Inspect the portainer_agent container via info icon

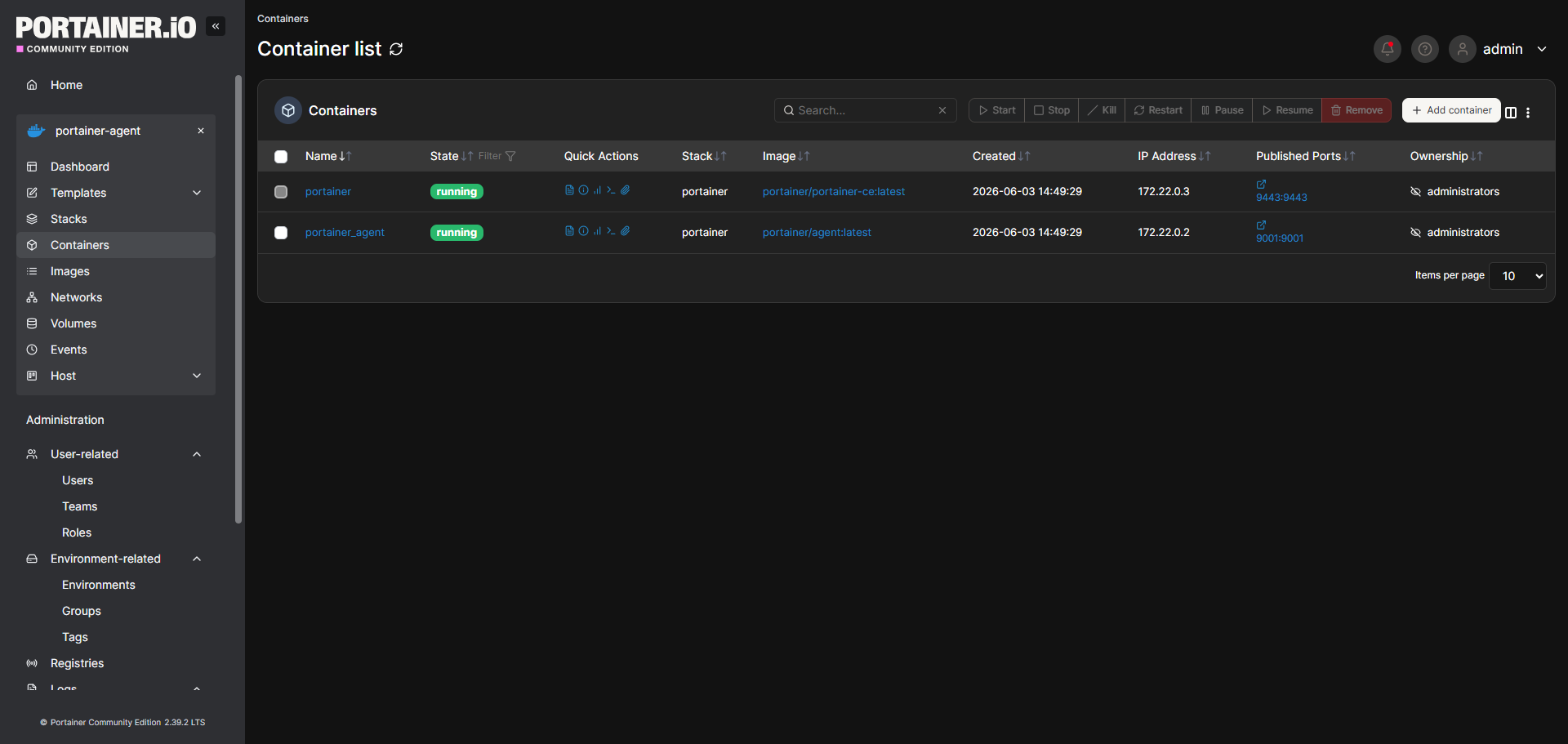[x=583, y=231]
